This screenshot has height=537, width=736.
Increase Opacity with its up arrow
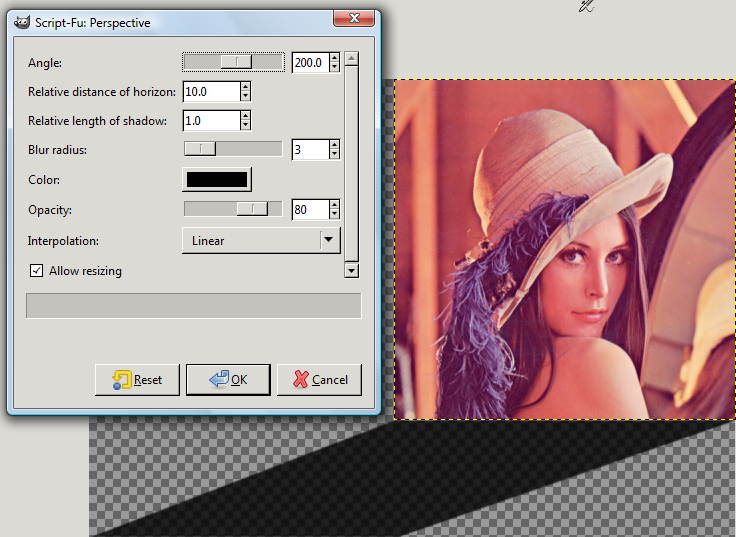(x=334, y=205)
